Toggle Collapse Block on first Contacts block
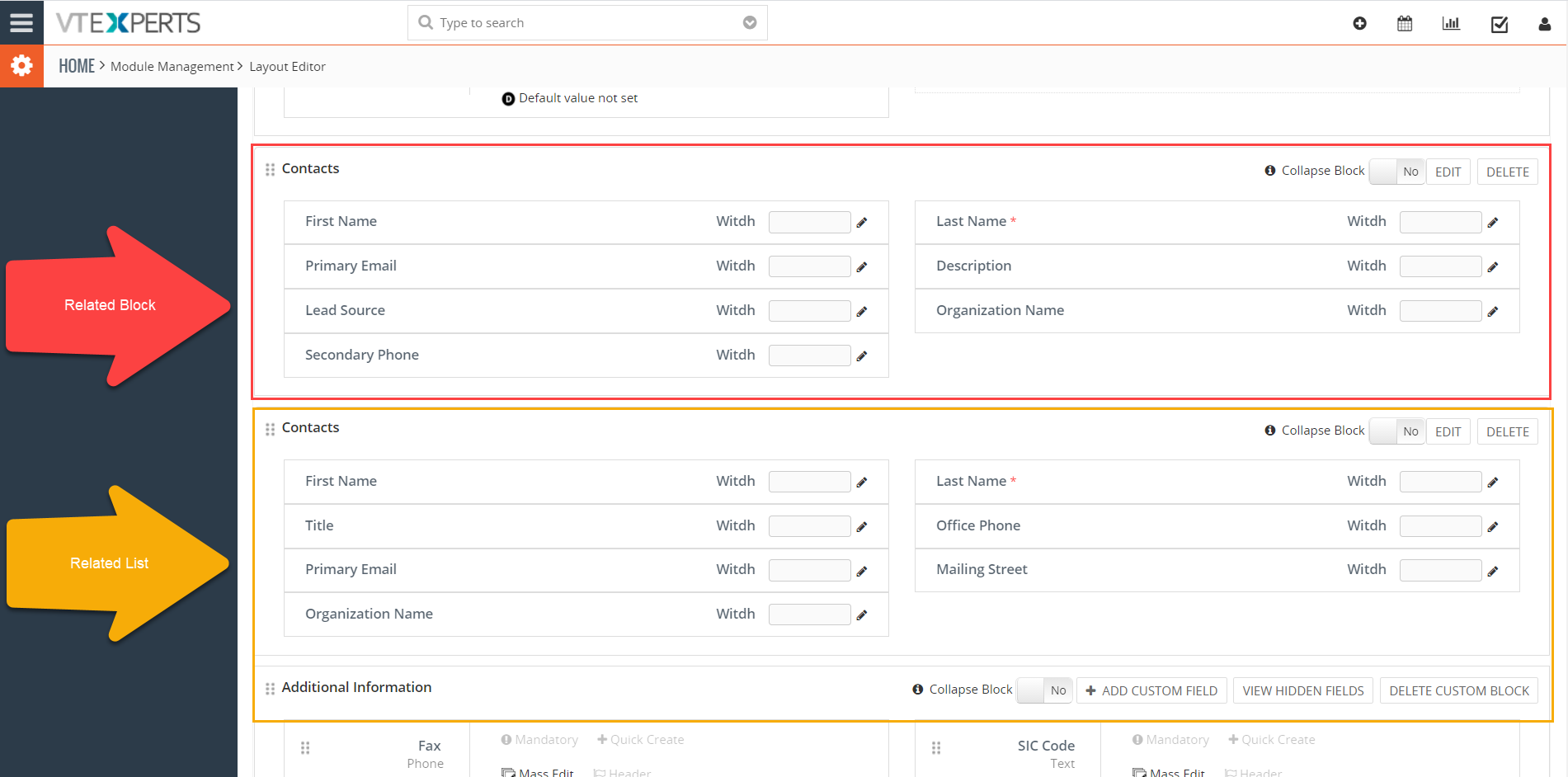This screenshot has height=777, width=1568. click(x=1396, y=172)
